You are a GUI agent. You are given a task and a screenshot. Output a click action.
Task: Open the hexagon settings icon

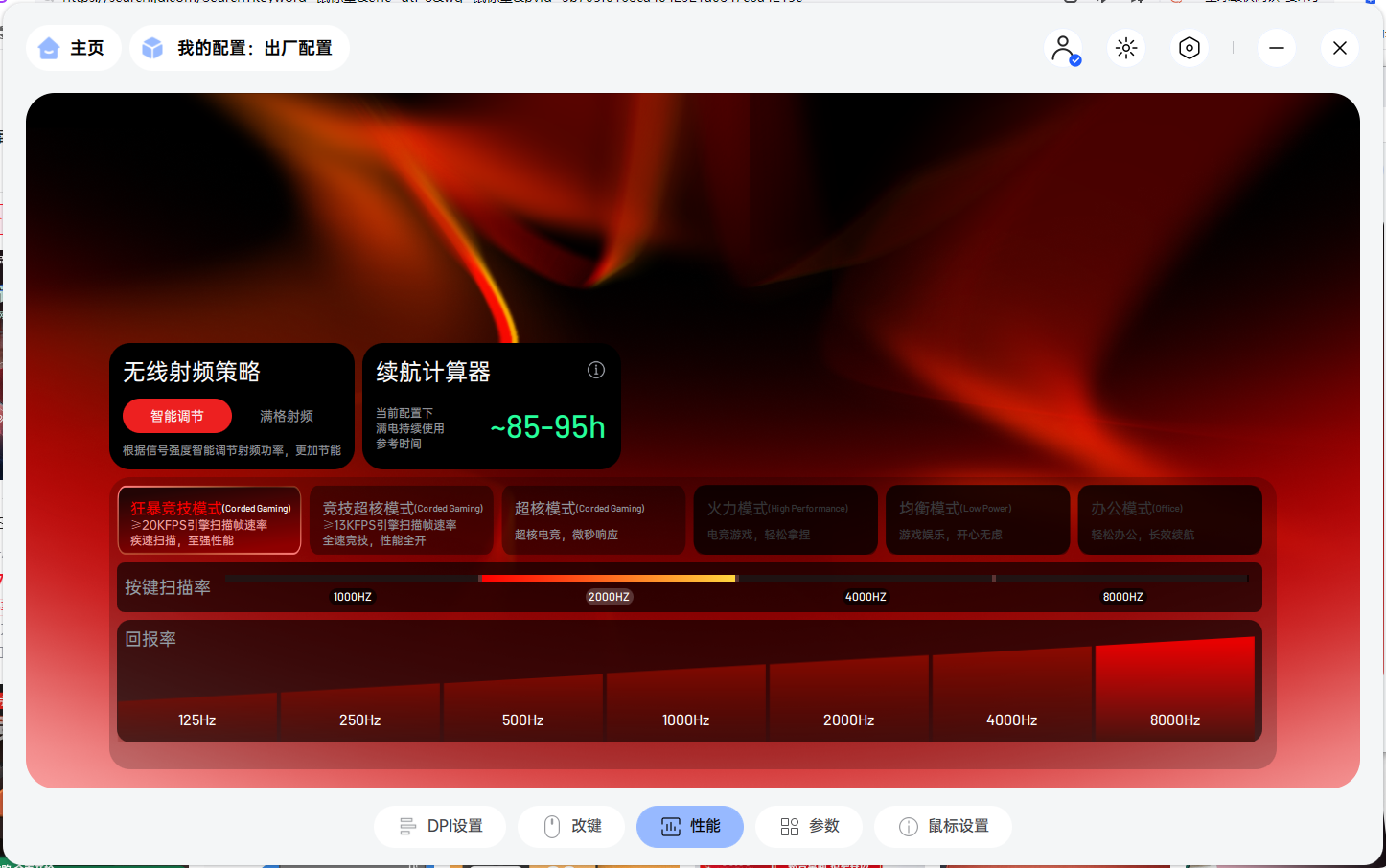click(x=1190, y=48)
